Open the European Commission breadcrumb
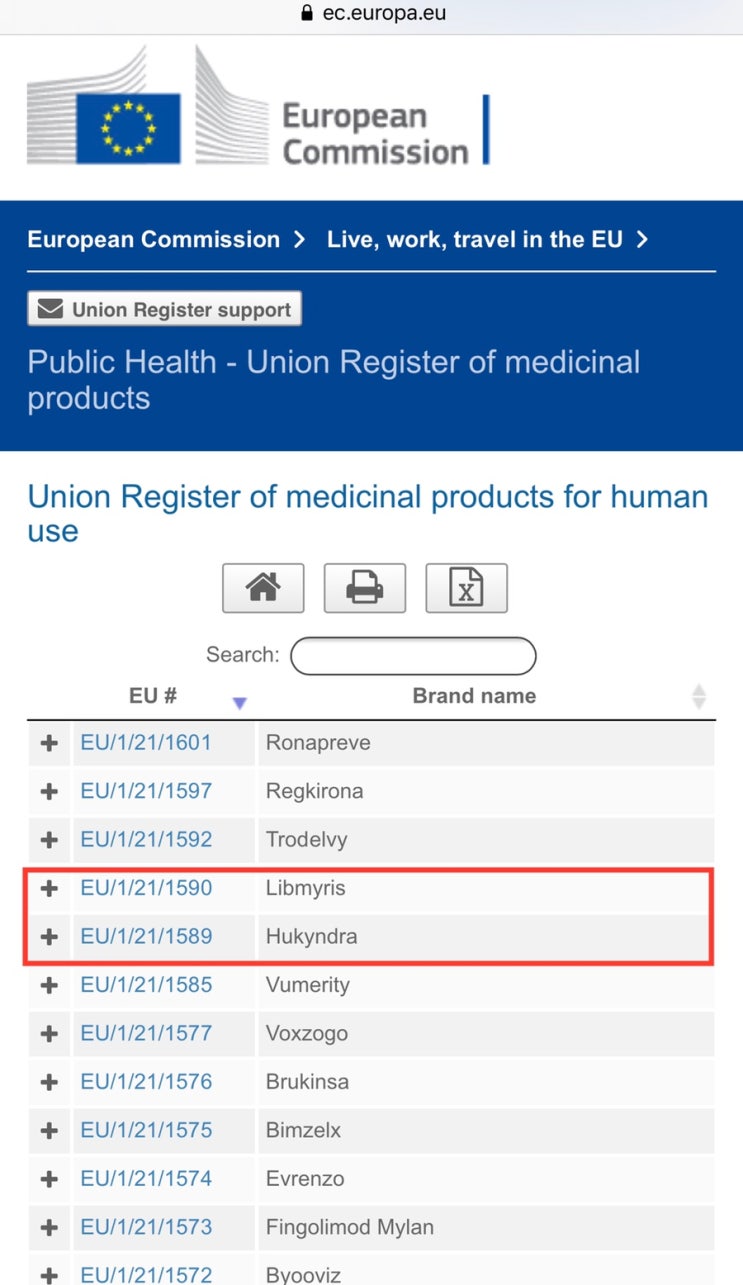The height and width of the screenshot is (1285, 743). point(153,240)
